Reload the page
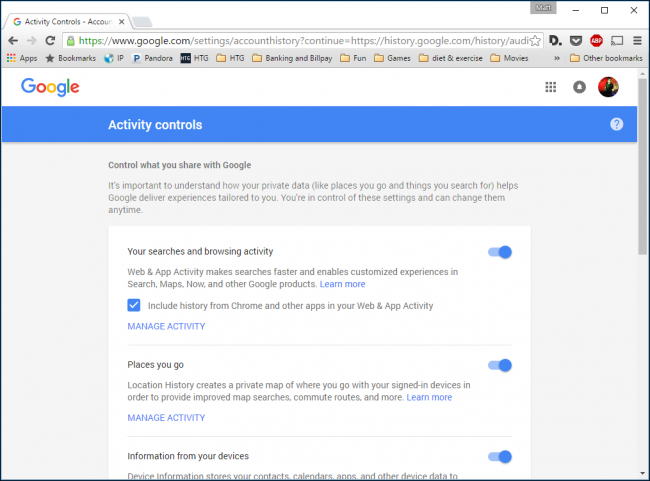Viewport: 650px width, 481px height. click(x=50, y=41)
